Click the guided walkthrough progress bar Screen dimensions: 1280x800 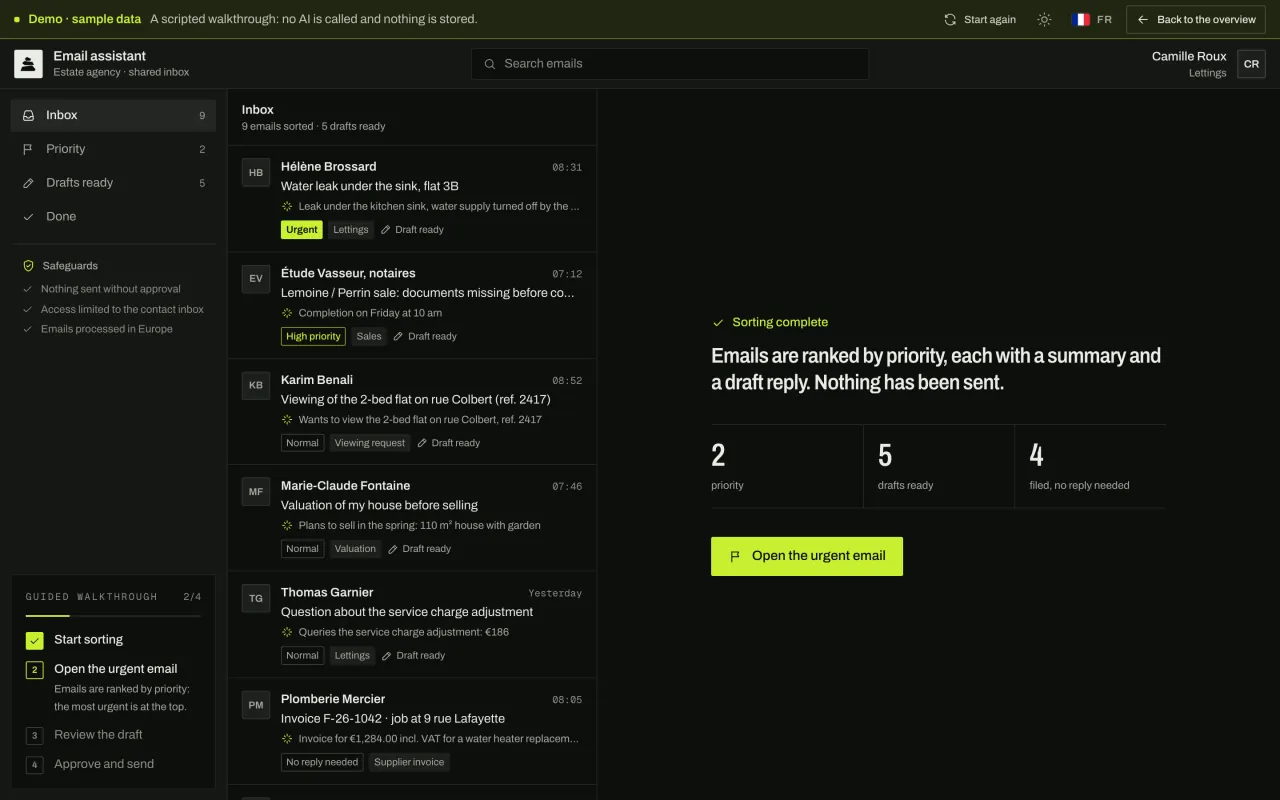pos(113,616)
